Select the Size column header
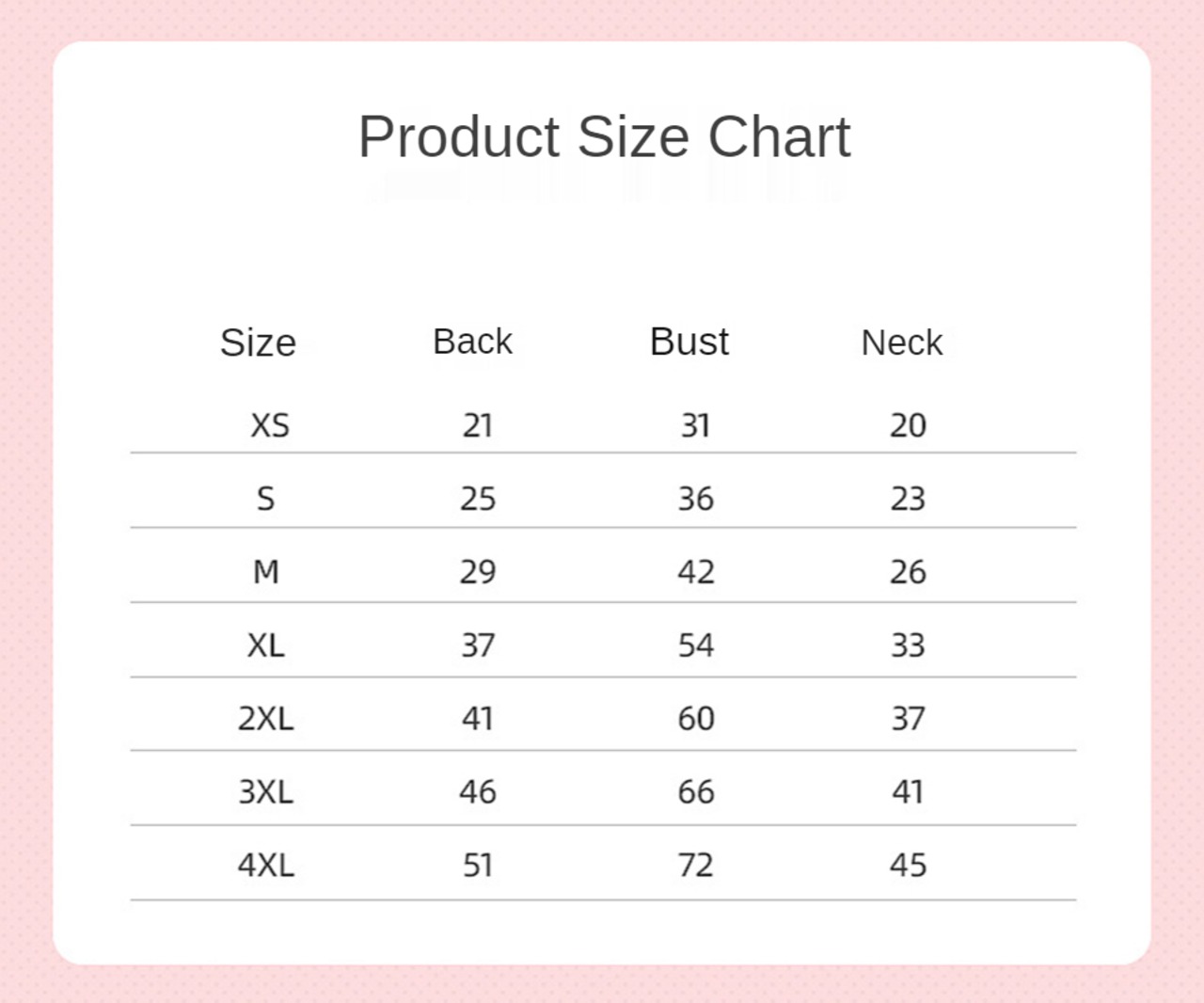1204x1003 pixels. [258, 342]
